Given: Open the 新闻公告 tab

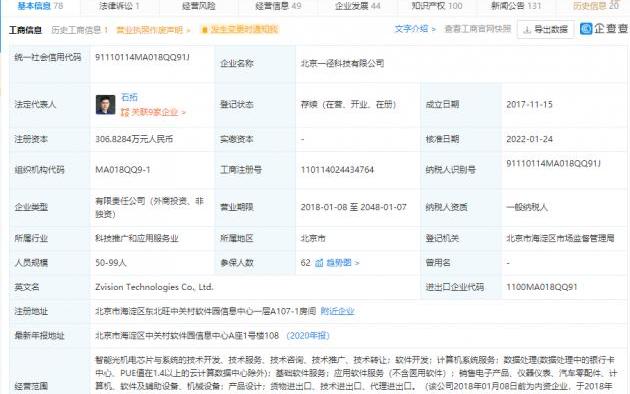Looking at the screenshot, I should (x=516, y=6).
